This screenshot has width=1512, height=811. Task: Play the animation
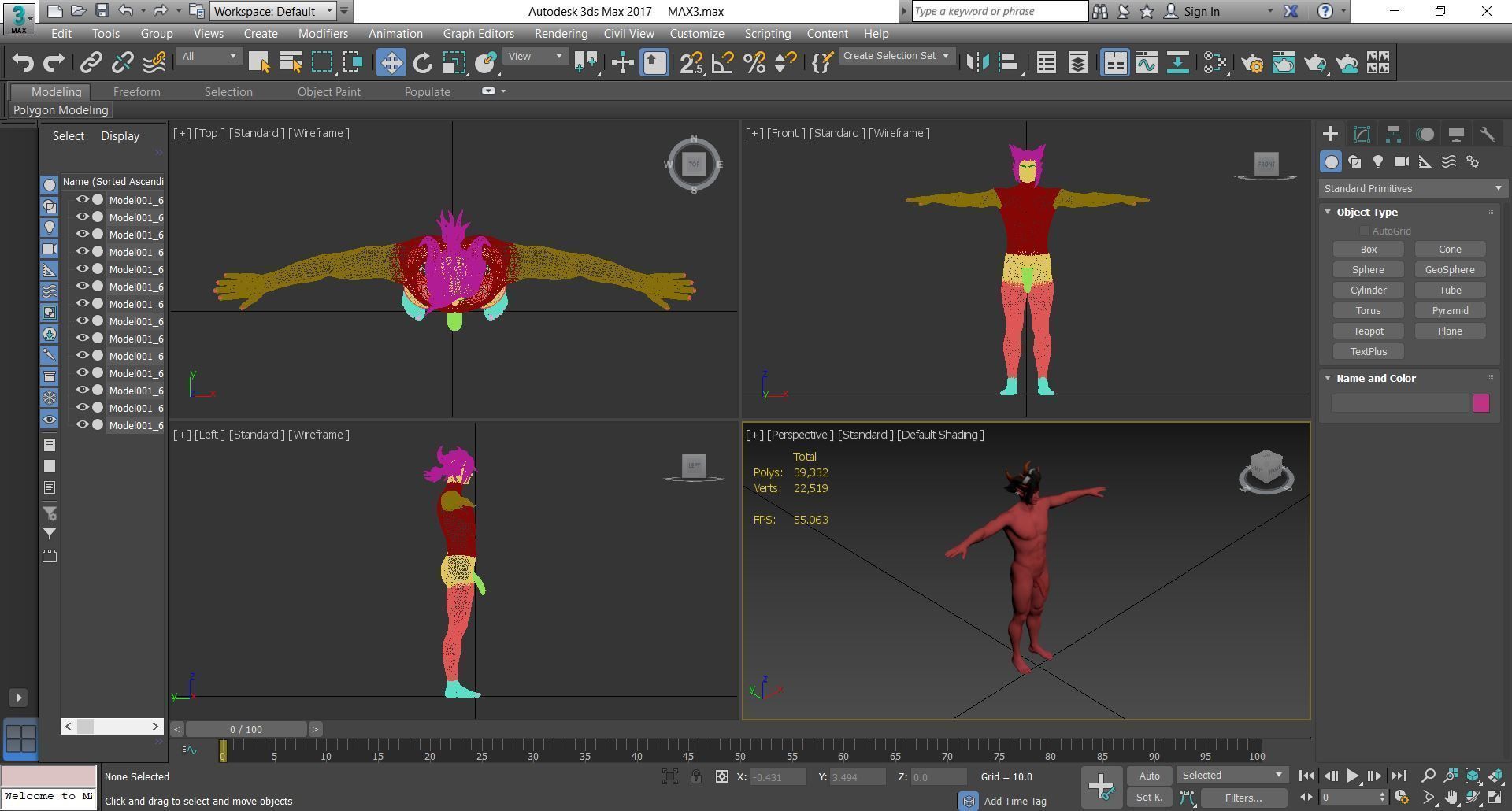(x=1352, y=776)
